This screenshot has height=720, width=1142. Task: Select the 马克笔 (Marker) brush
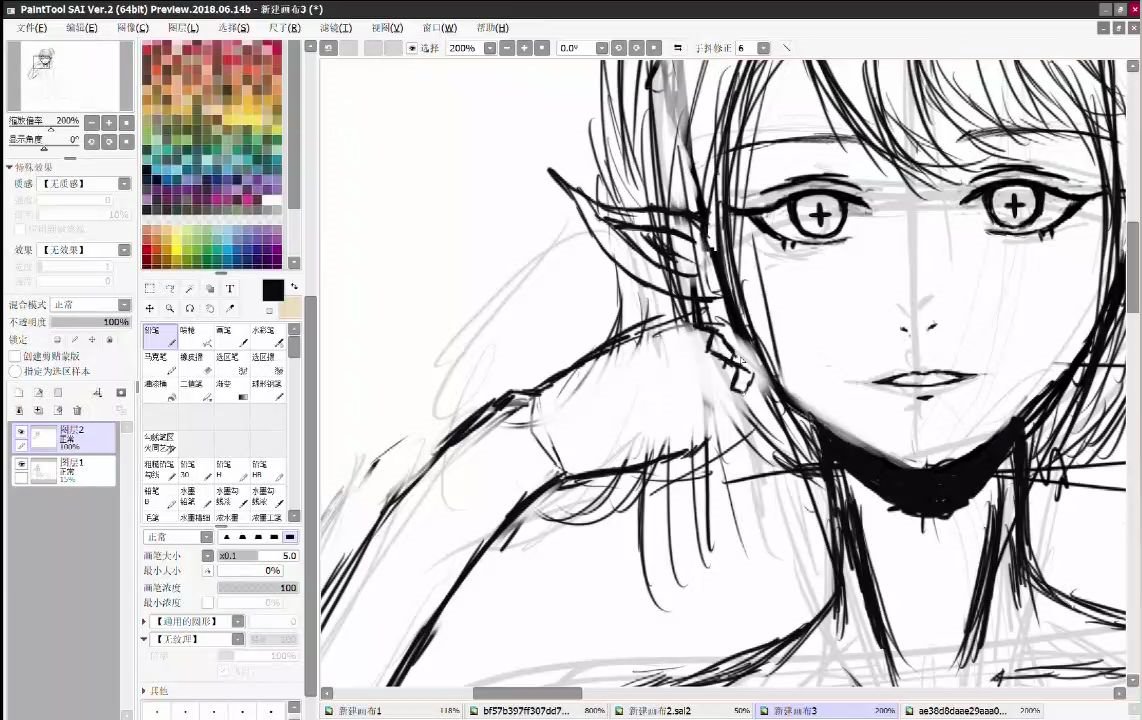(160, 363)
